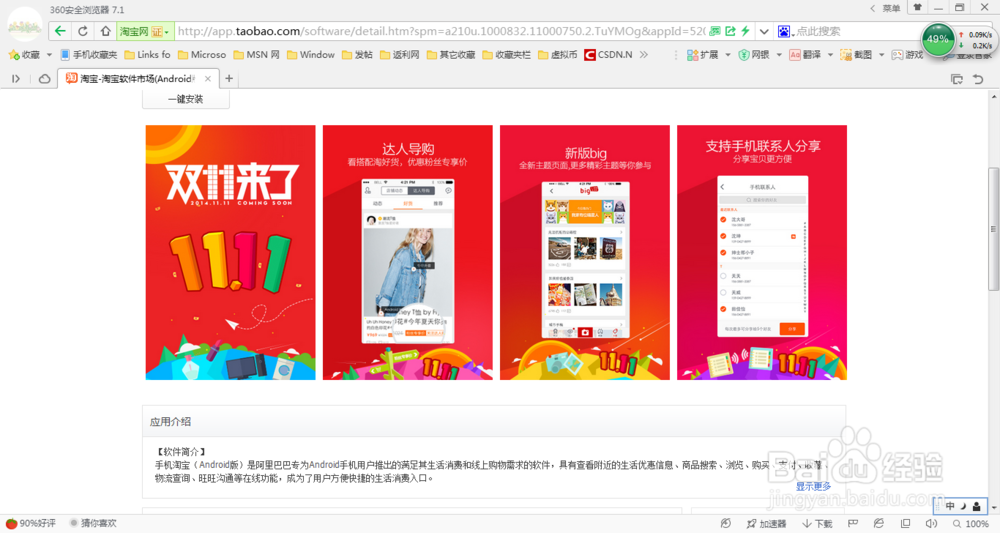1000x533 pixels.
Task: Open the 菜单 menu
Action: [891, 8]
